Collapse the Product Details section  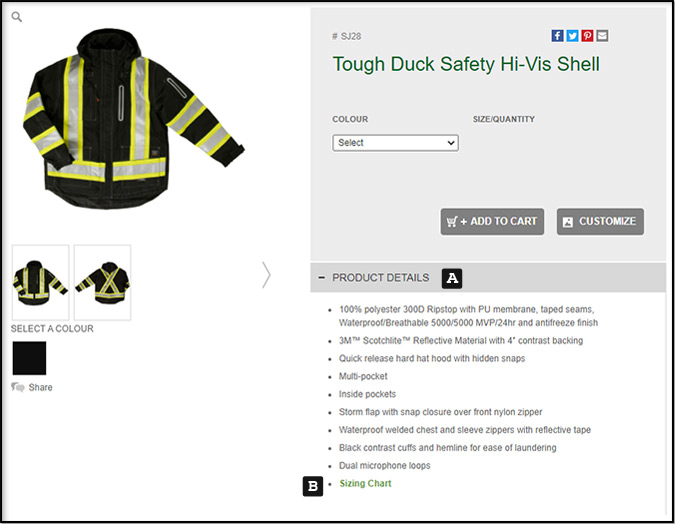(321, 278)
